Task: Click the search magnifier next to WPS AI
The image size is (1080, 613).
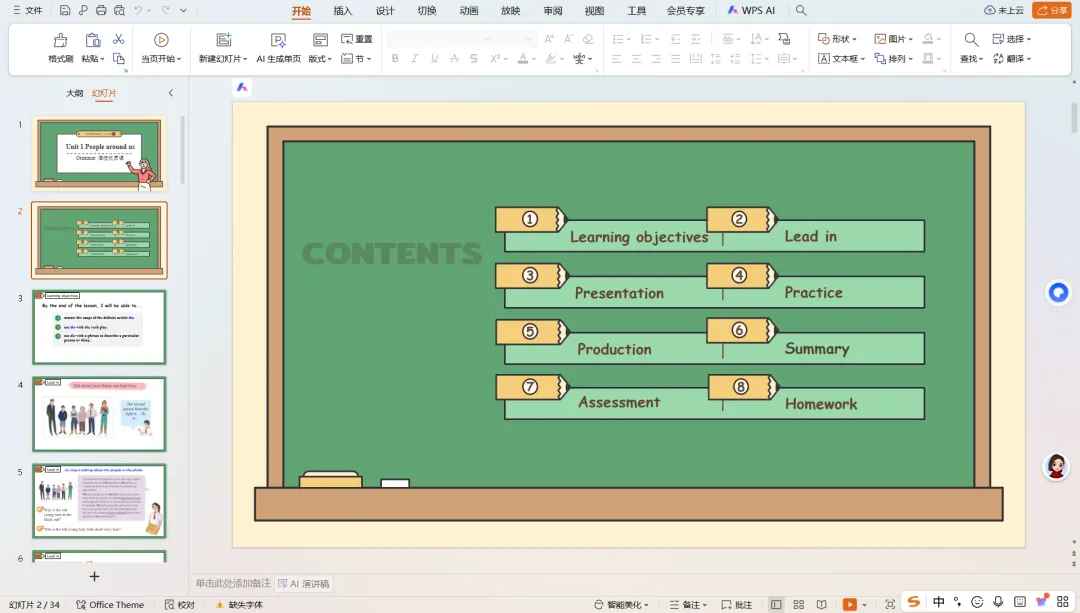Action: [799, 11]
